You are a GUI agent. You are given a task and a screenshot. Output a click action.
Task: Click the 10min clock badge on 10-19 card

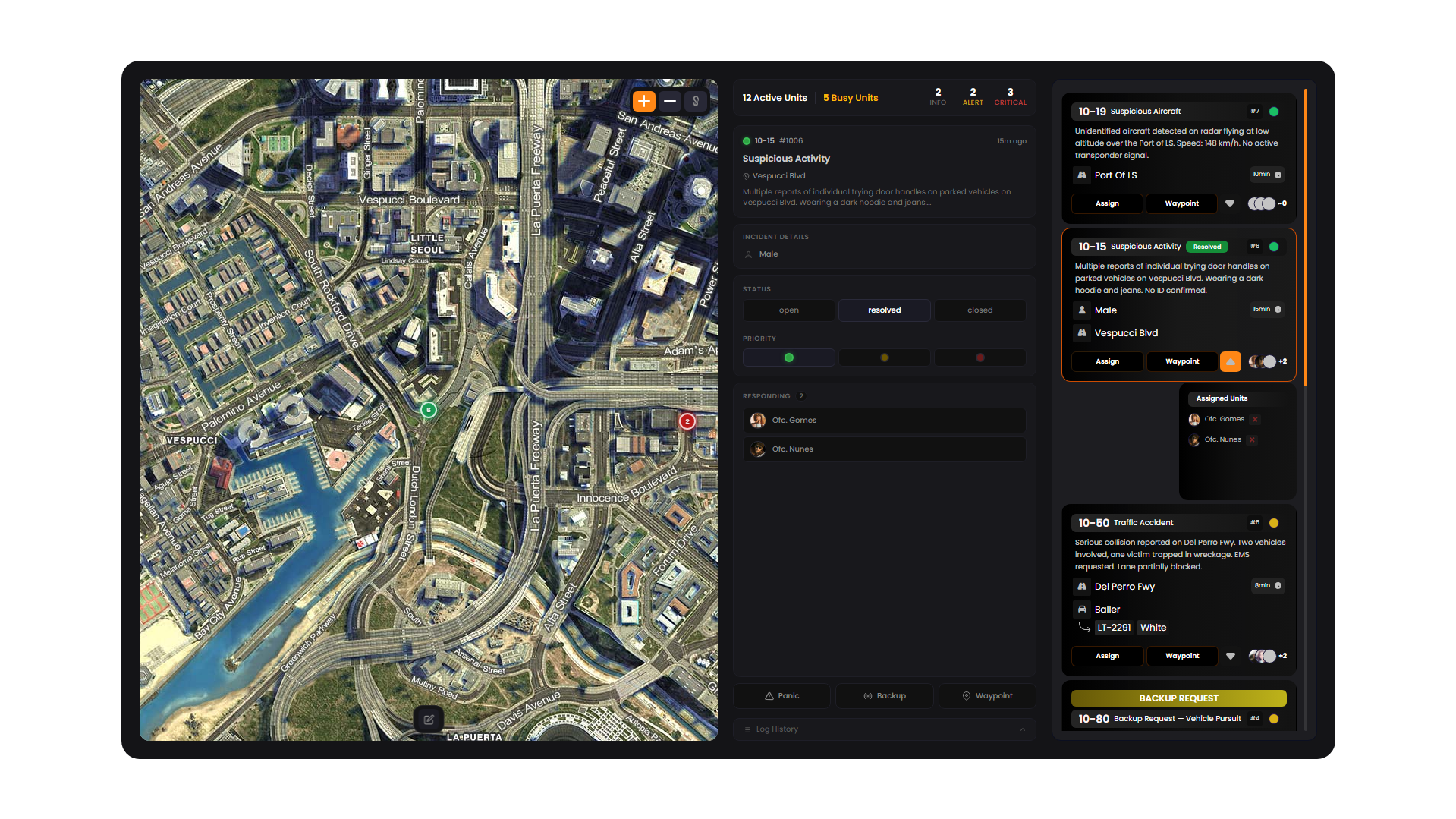coord(1267,175)
